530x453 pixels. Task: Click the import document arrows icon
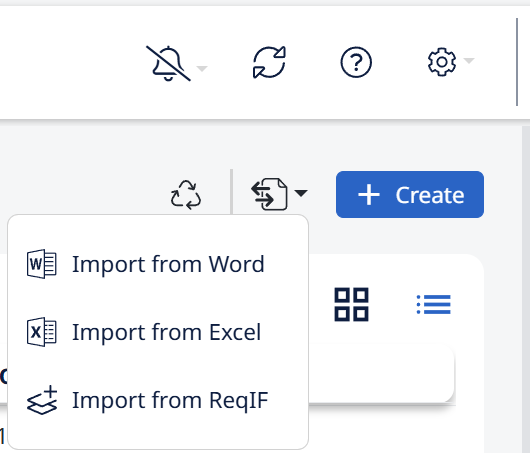point(269,194)
